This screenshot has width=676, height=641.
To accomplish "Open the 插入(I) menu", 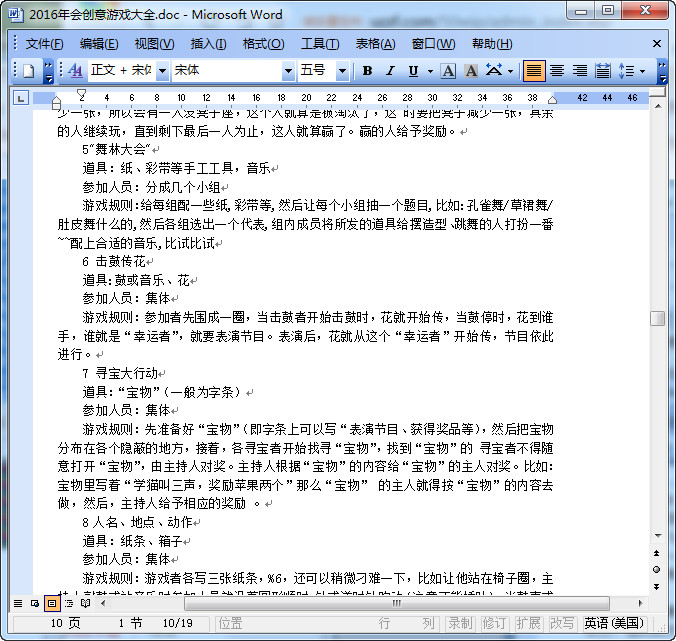I will click(208, 44).
